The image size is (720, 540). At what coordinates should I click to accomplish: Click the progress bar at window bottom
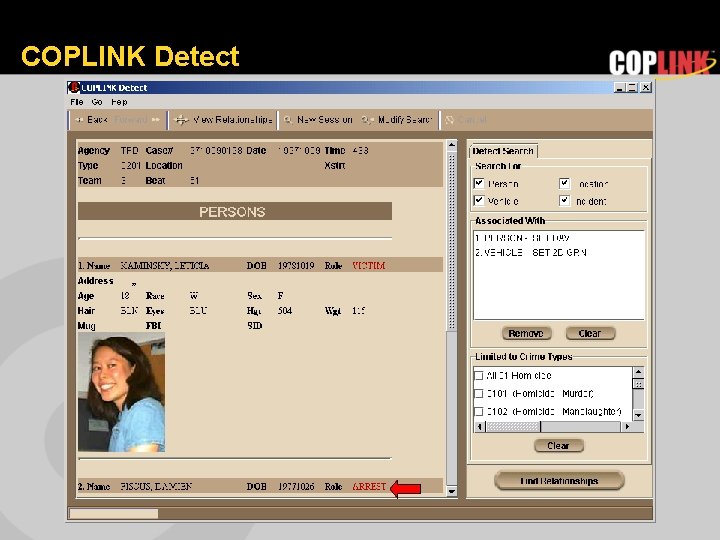point(113,513)
